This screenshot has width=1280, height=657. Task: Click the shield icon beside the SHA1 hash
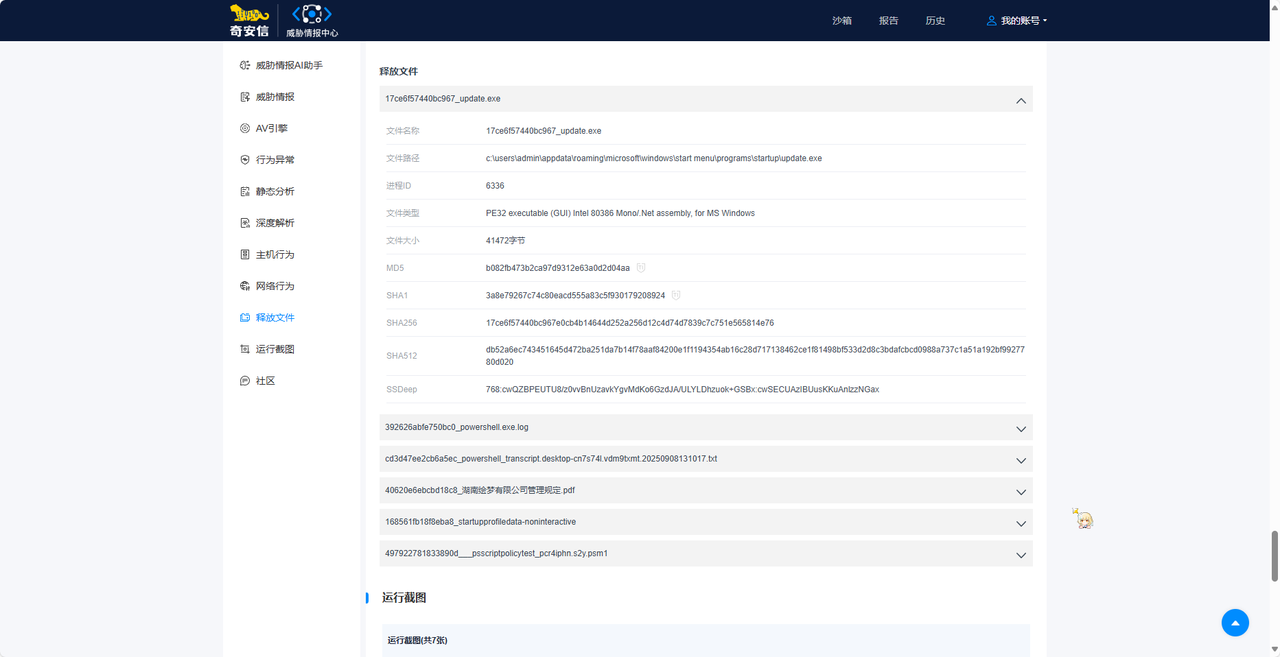[676, 296]
